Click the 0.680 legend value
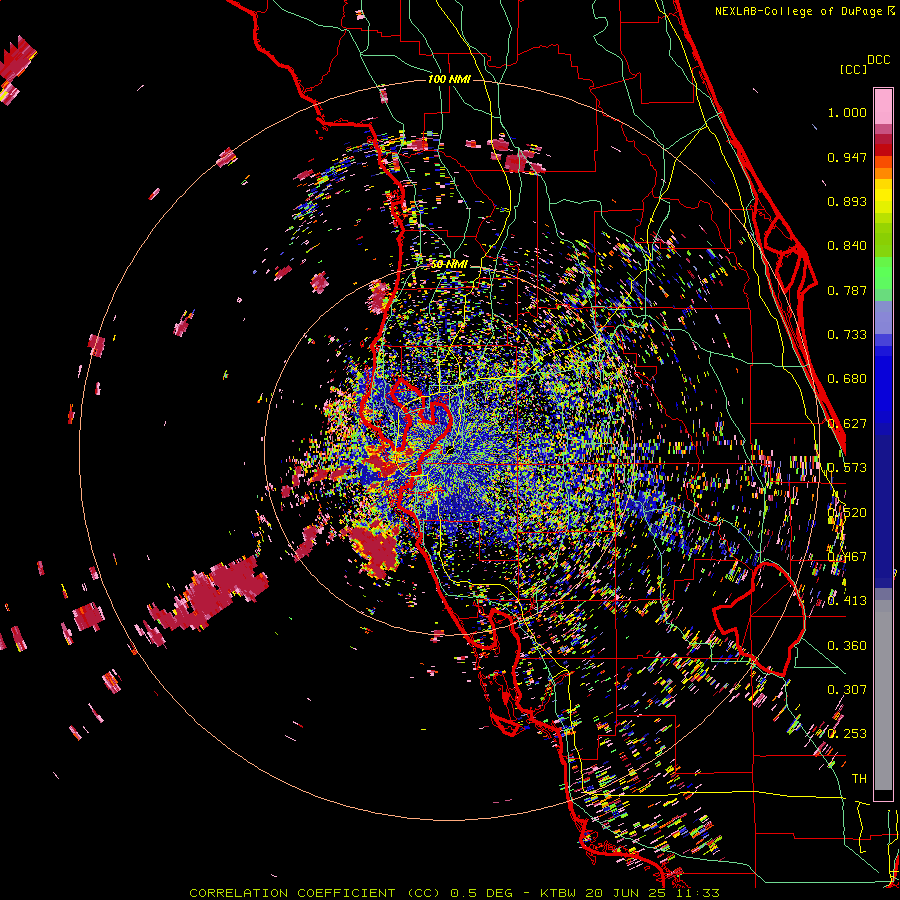900x900 pixels. click(x=847, y=379)
